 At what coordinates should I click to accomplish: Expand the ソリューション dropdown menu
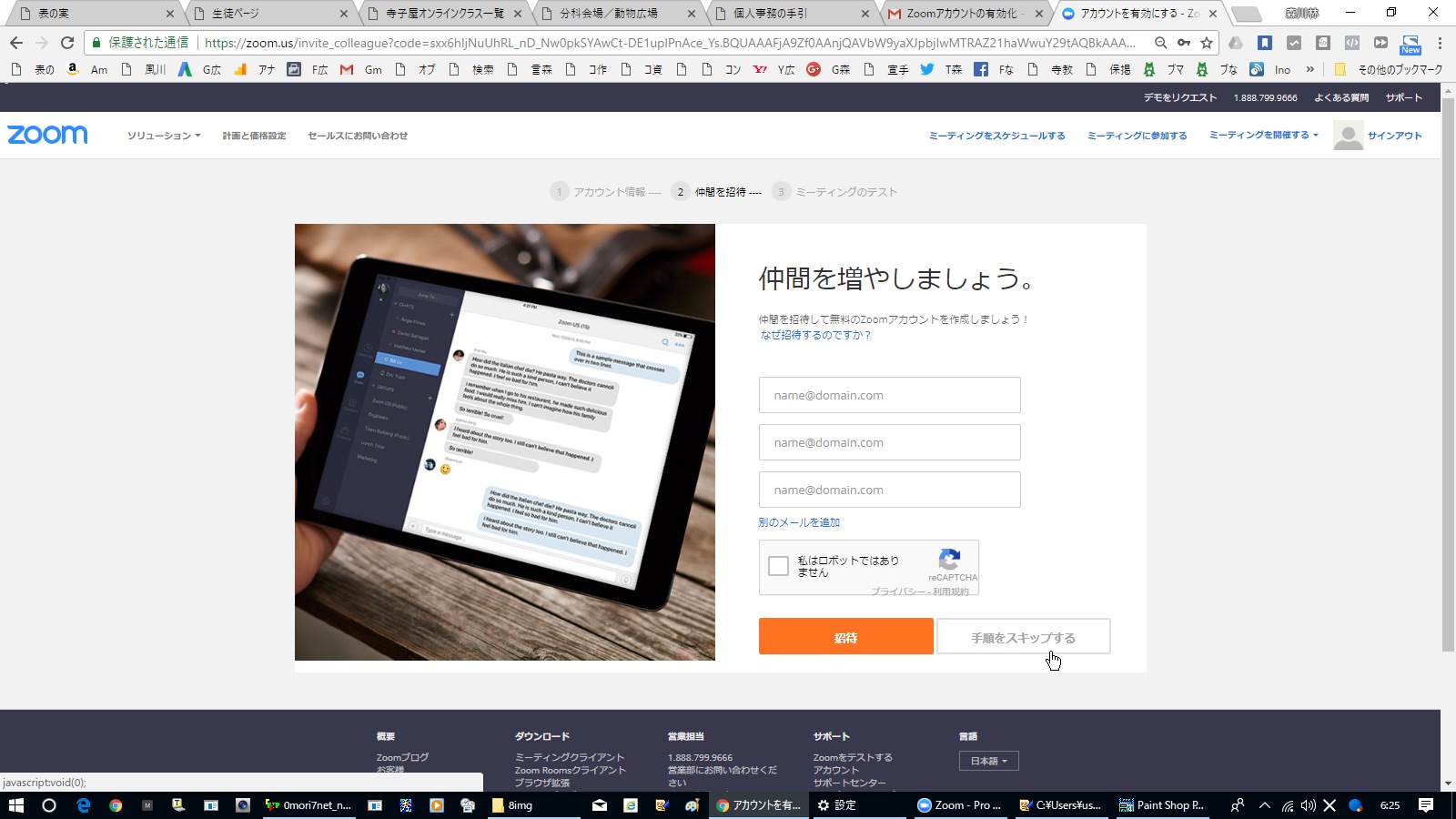[164, 136]
